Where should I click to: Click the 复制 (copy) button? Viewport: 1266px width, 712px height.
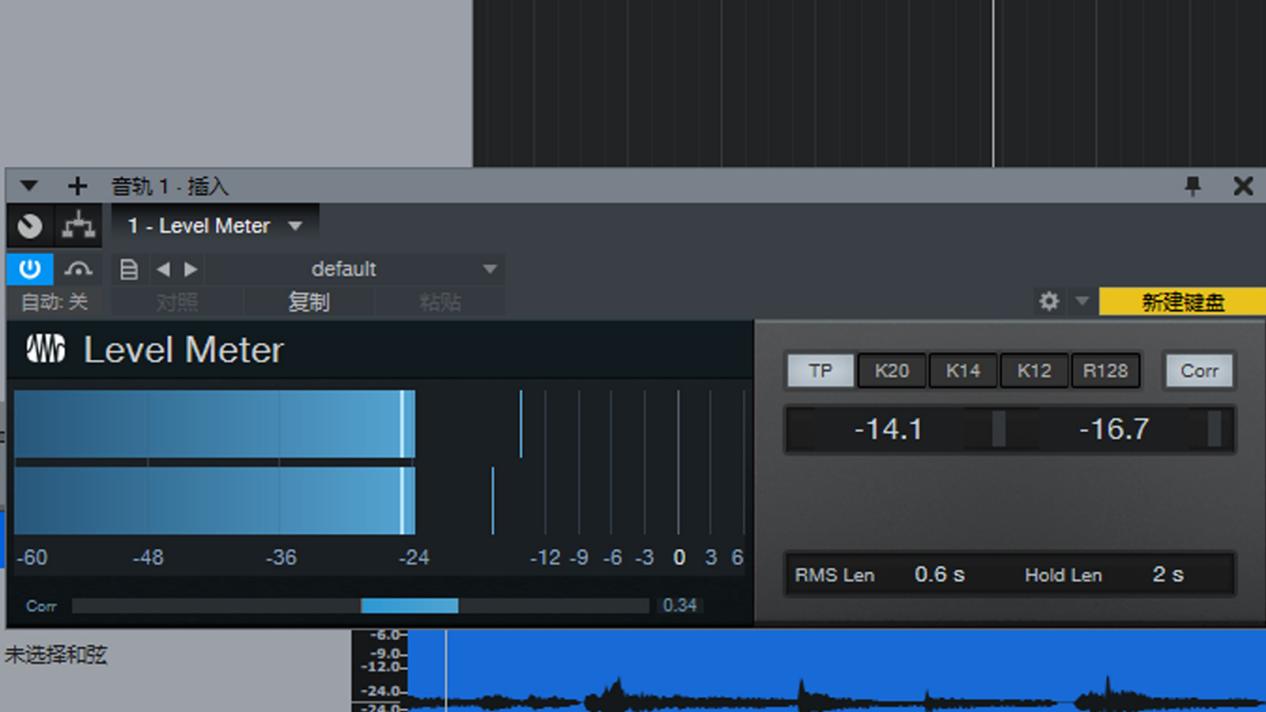[308, 302]
